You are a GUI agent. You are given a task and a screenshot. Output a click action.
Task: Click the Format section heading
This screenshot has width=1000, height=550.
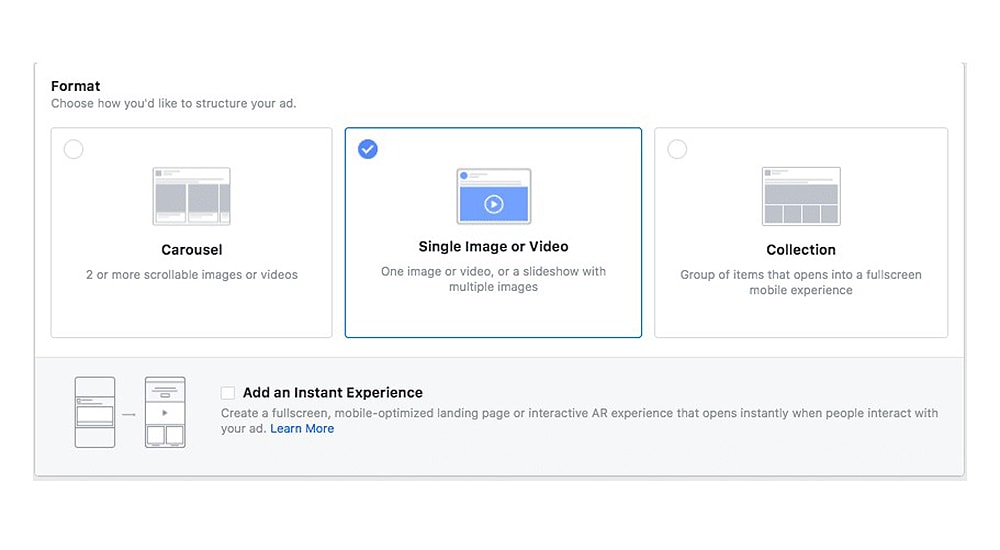76,87
